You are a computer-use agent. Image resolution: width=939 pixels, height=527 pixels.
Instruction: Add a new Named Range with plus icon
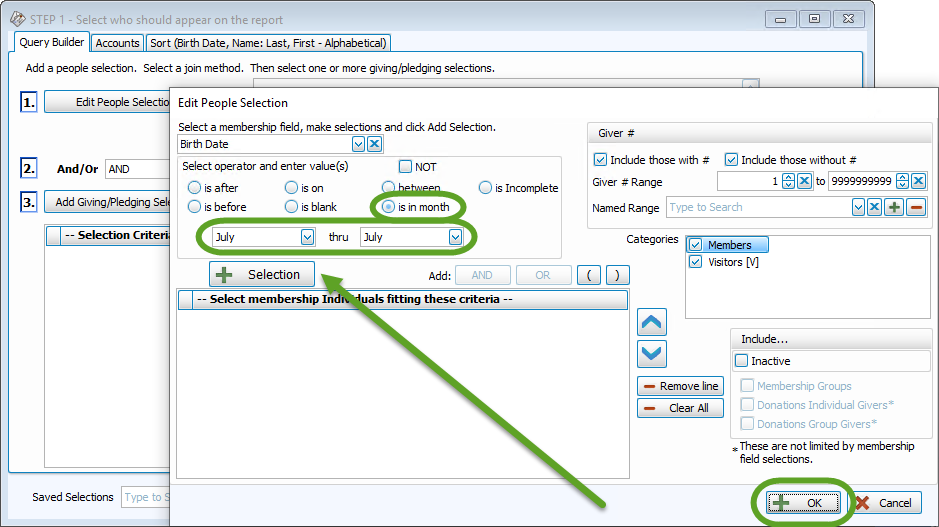[894, 207]
